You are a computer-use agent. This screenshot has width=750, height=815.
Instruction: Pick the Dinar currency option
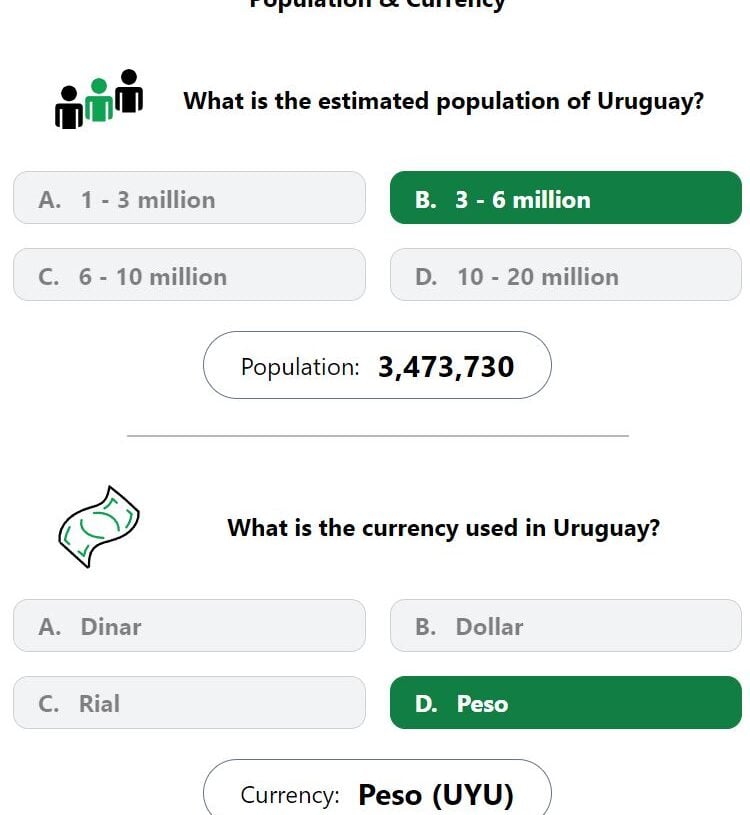point(189,625)
